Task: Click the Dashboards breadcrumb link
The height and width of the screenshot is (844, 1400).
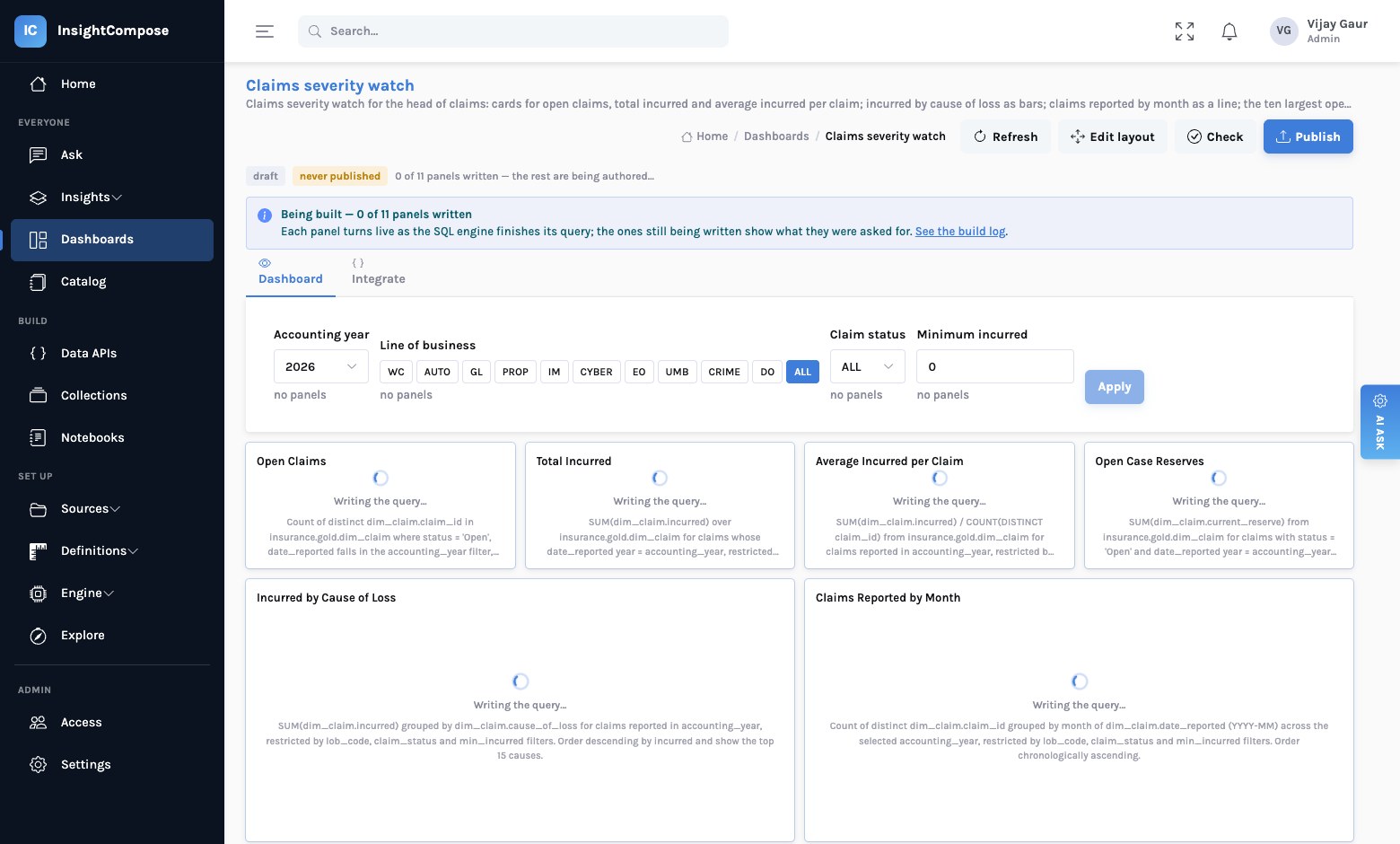Action: (x=776, y=136)
